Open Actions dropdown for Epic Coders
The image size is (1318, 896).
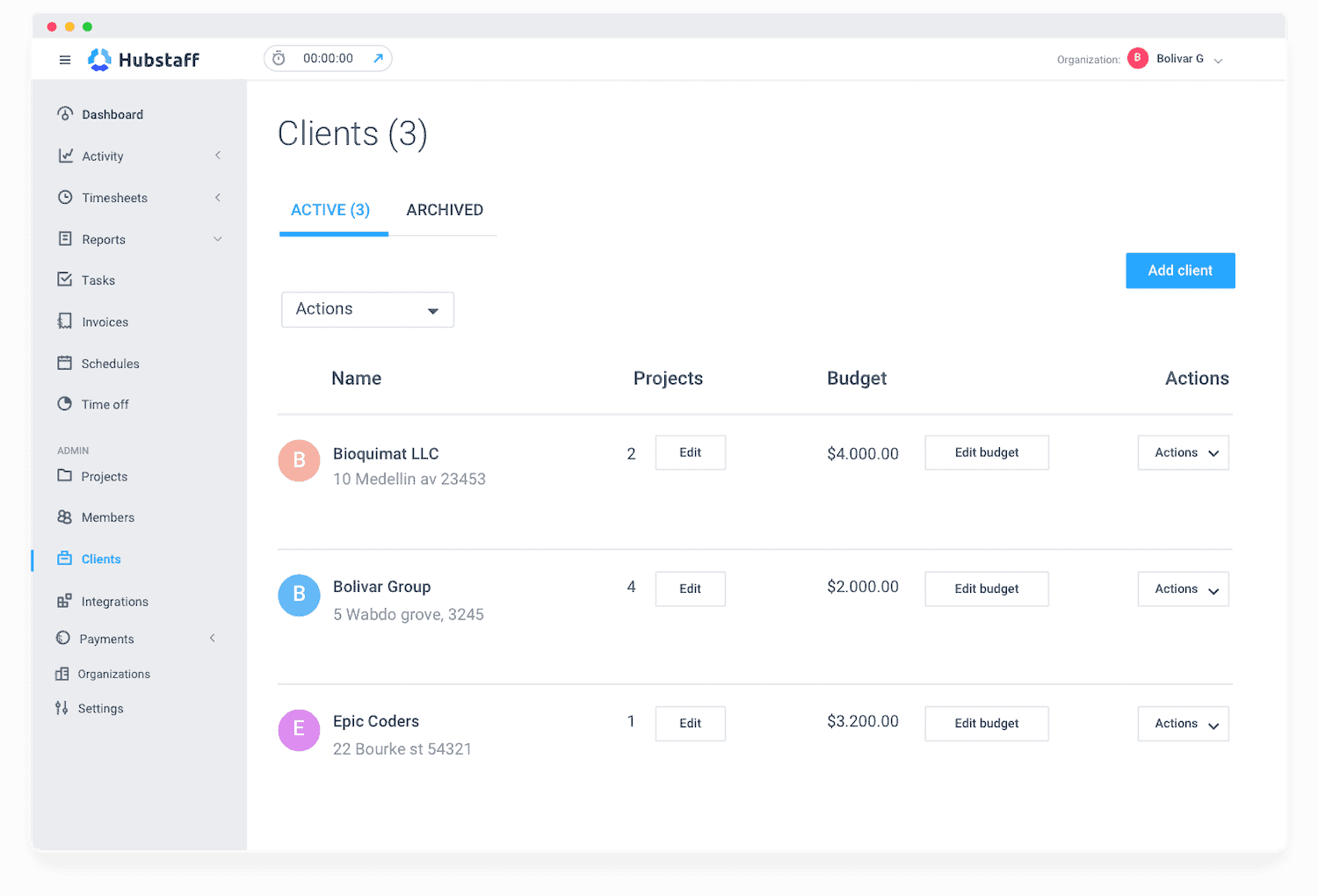pyautogui.click(x=1183, y=724)
